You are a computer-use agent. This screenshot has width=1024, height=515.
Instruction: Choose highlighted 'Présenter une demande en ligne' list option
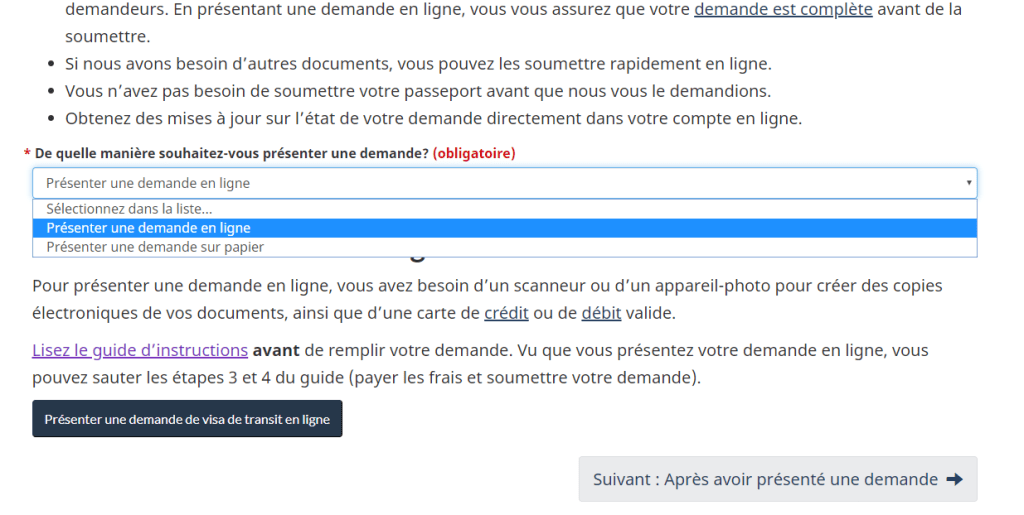(505, 228)
